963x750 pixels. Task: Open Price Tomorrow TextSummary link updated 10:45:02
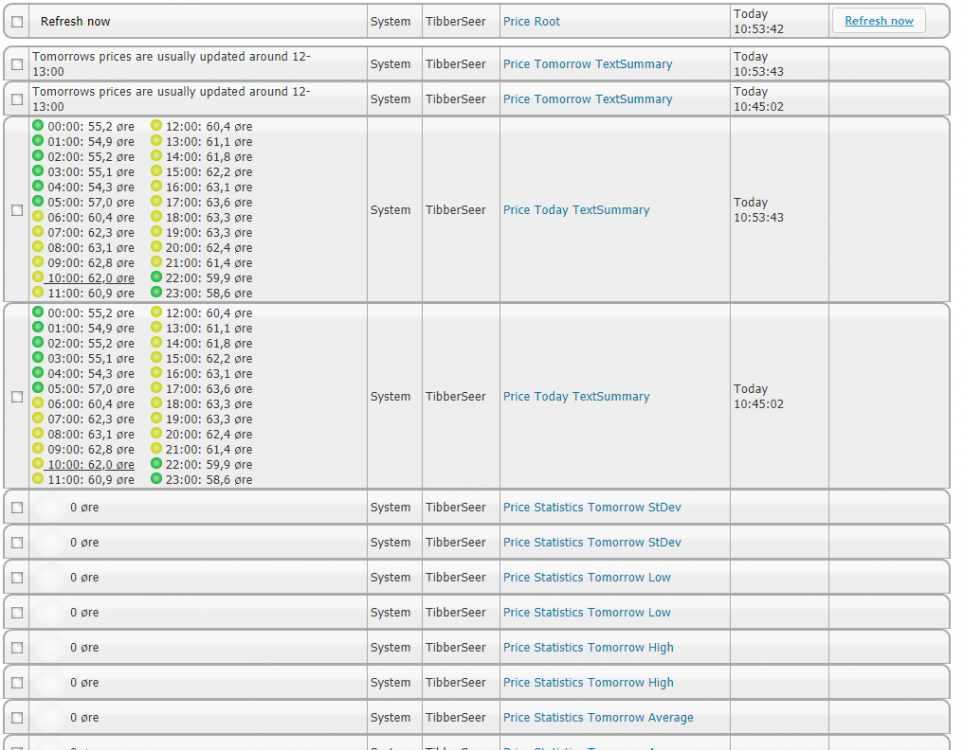(x=587, y=100)
